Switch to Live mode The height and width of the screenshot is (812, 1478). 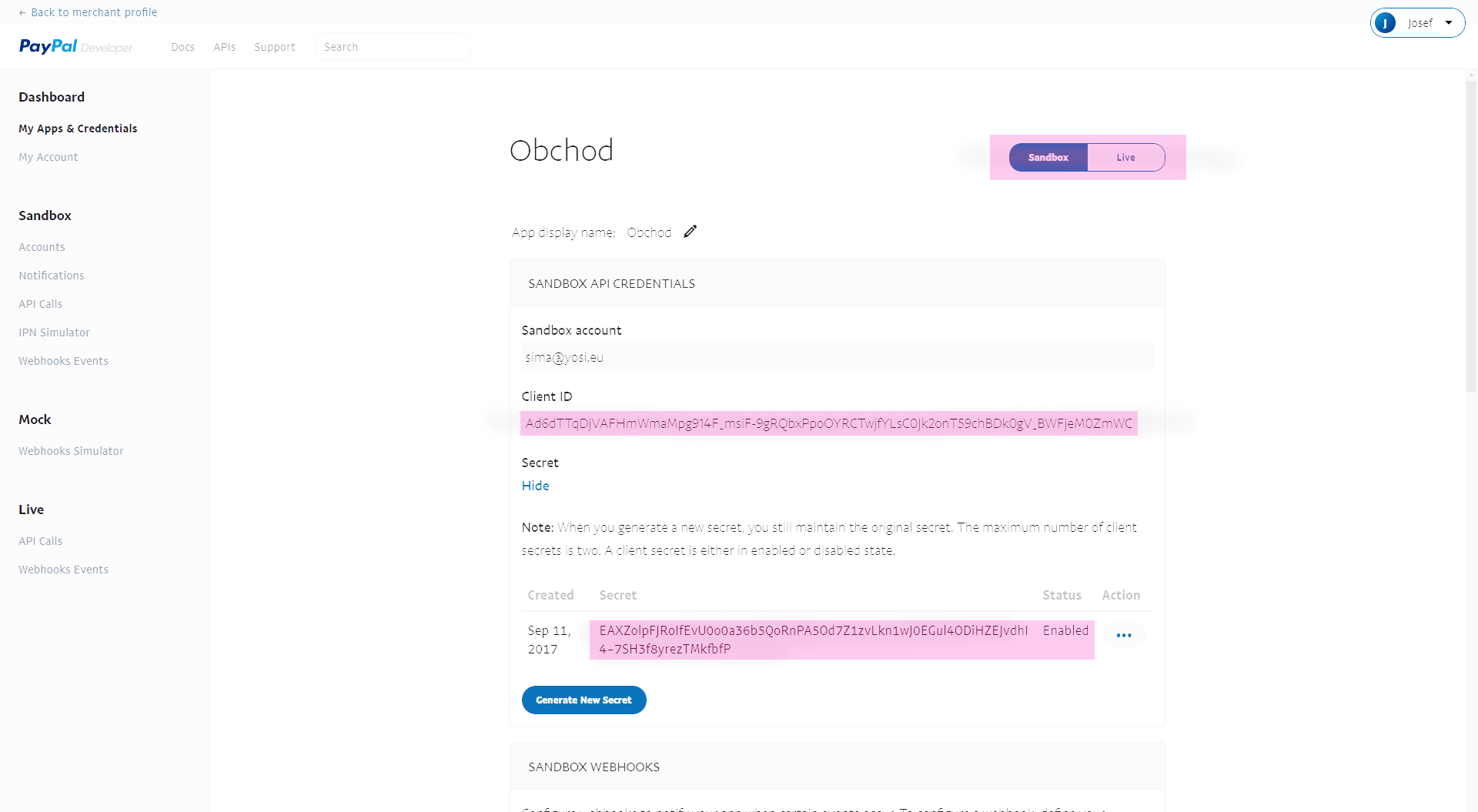click(1125, 158)
